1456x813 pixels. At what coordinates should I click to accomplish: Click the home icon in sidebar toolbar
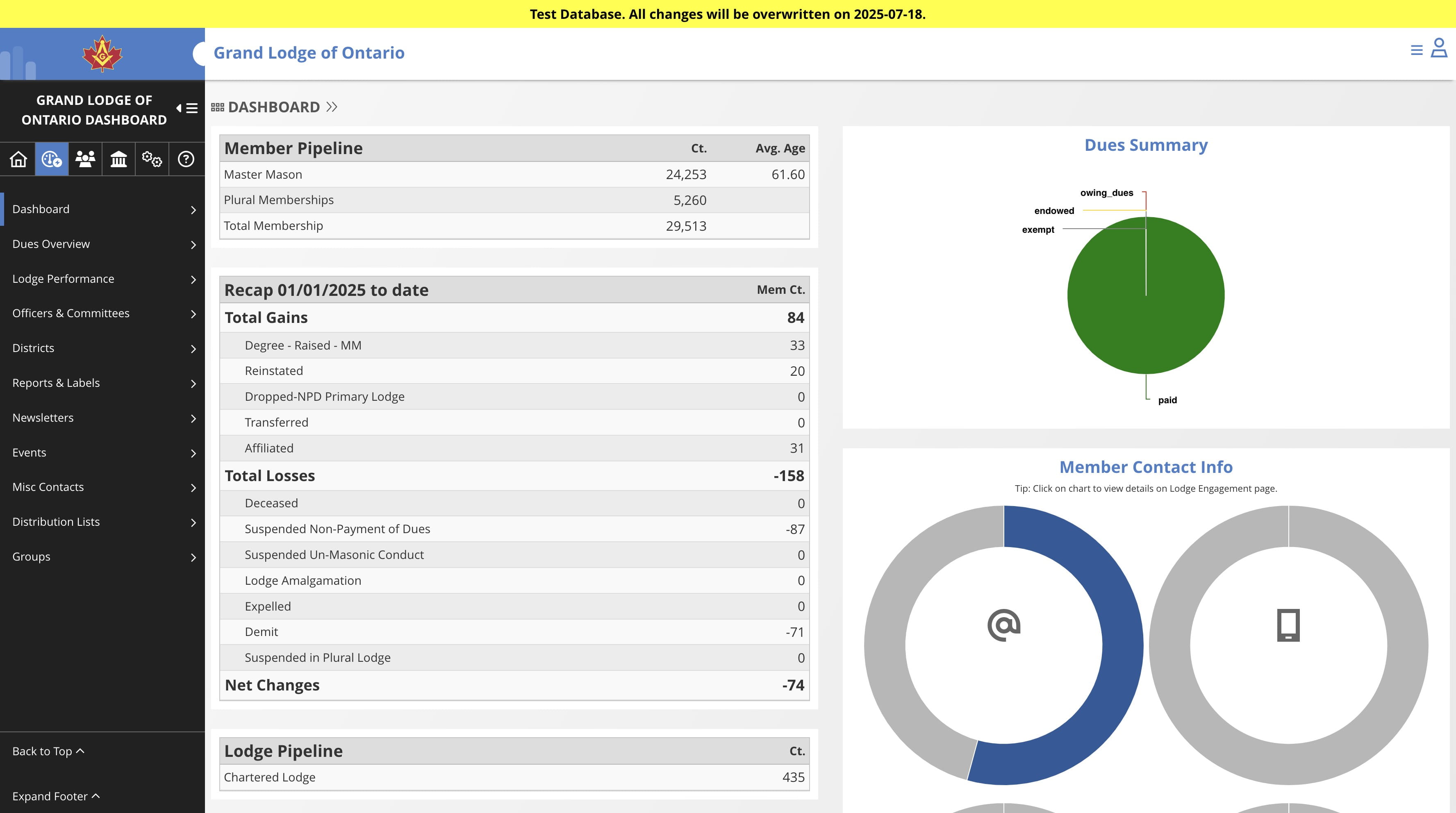click(18, 159)
